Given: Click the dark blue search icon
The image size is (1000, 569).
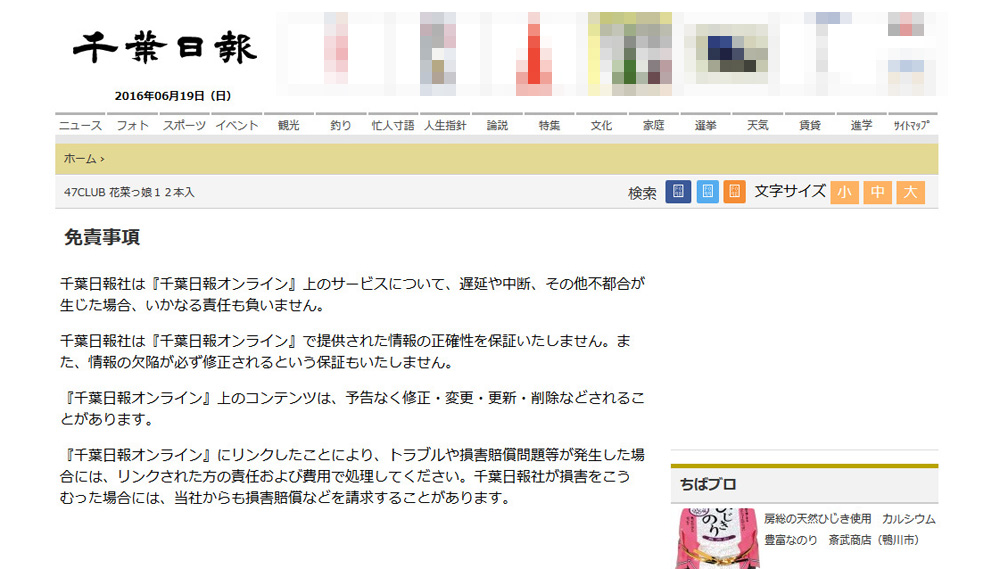Looking at the screenshot, I should tap(678, 192).
